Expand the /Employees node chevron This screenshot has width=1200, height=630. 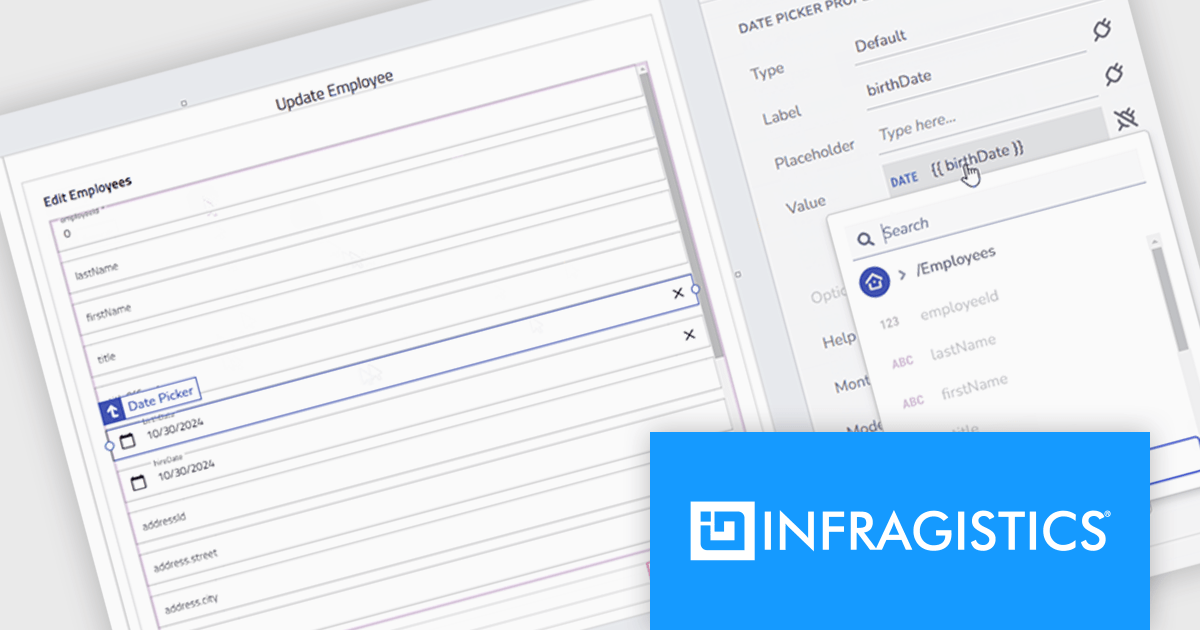902,273
